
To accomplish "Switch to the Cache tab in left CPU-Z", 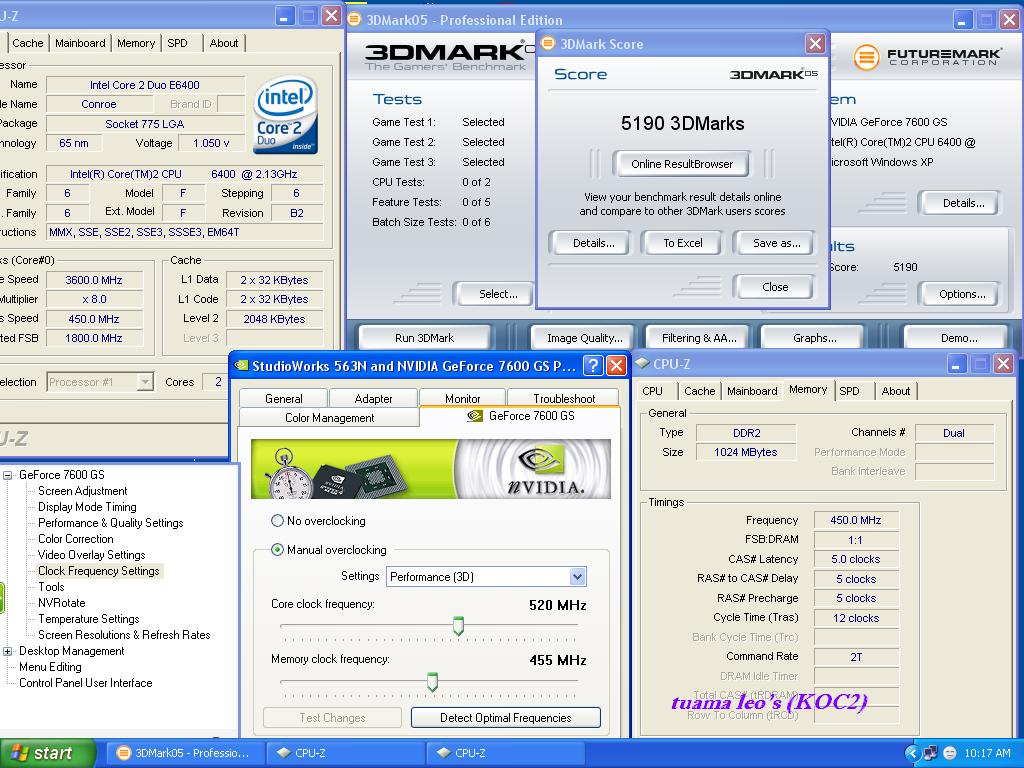I will pos(27,43).
